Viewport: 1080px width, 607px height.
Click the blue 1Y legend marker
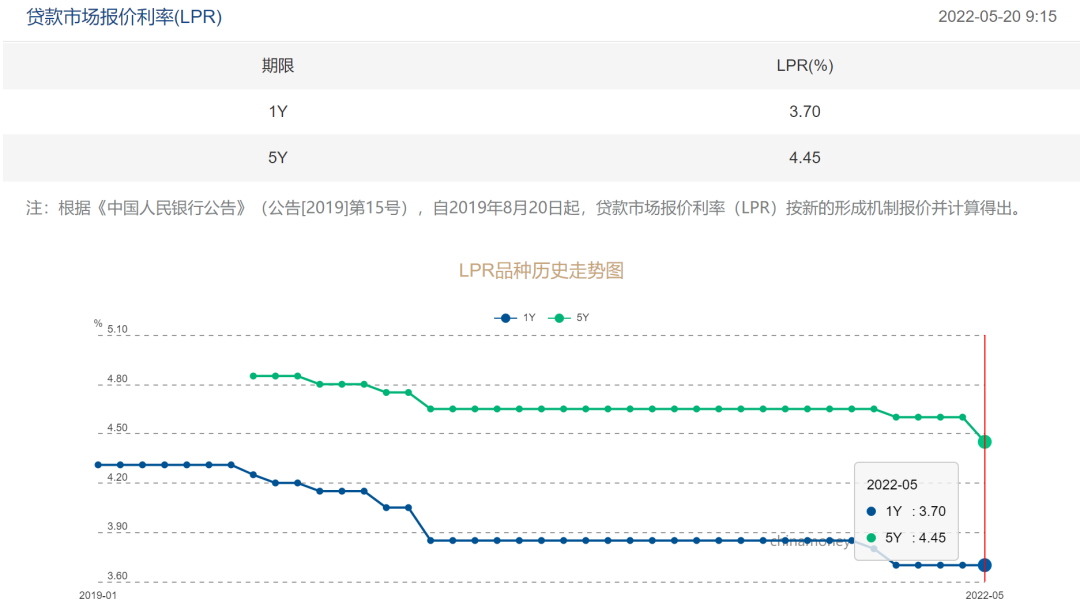pyautogui.click(x=505, y=317)
